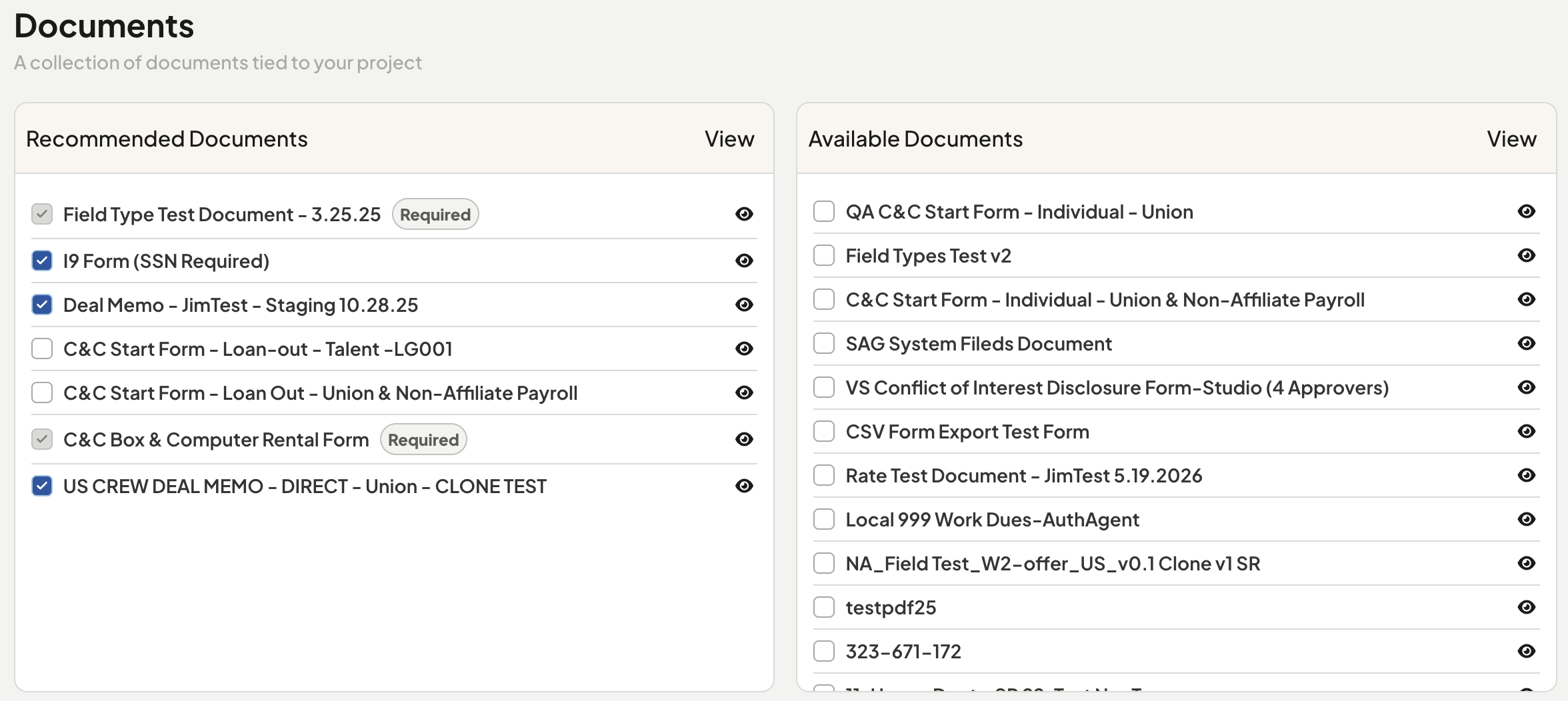Check the C&C Start Form – Individual – Union & Non-Affiliate Payroll box
The height and width of the screenshot is (701, 1568).
(x=824, y=299)
